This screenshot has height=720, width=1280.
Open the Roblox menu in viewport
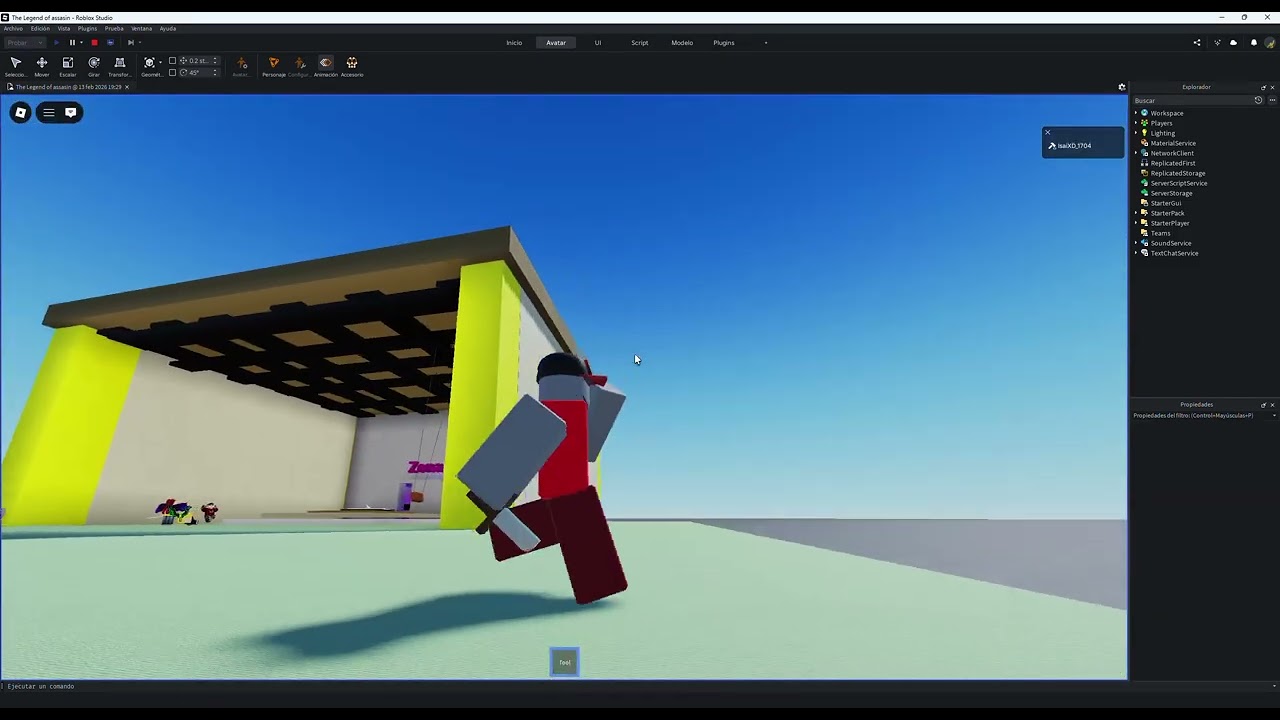pyautogui.click(x=20, y=112)
